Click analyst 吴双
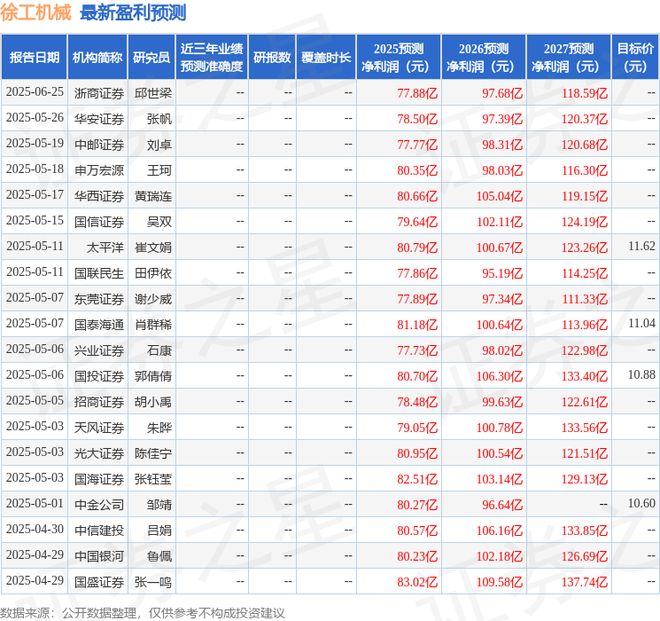 point(159,222)
